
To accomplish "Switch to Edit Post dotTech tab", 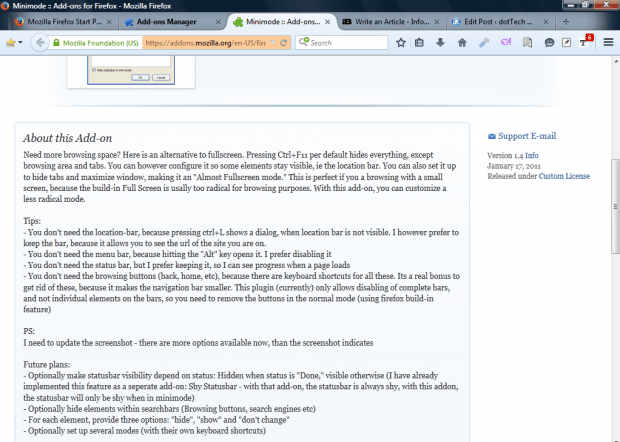I will coord(498,22).
